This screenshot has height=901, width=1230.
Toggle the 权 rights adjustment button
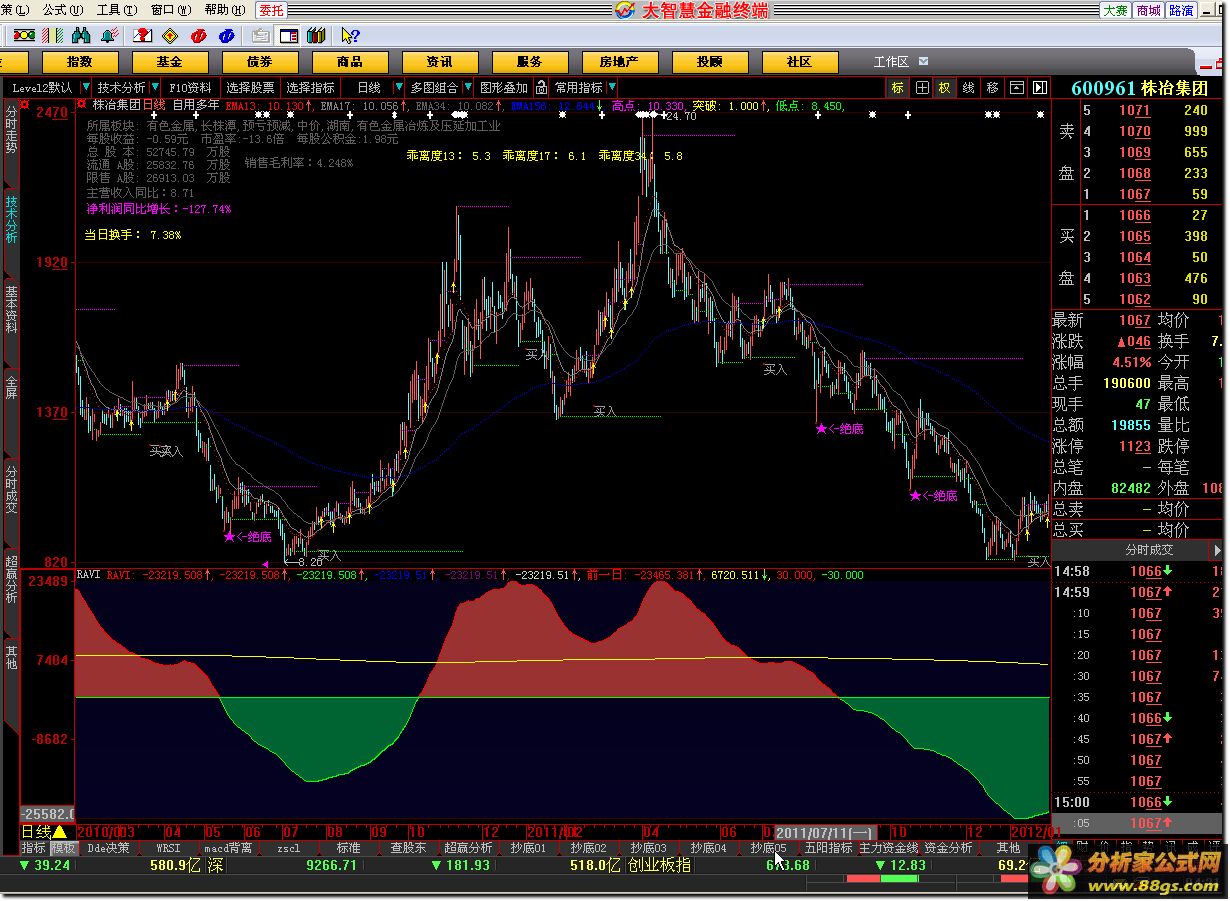945,87
